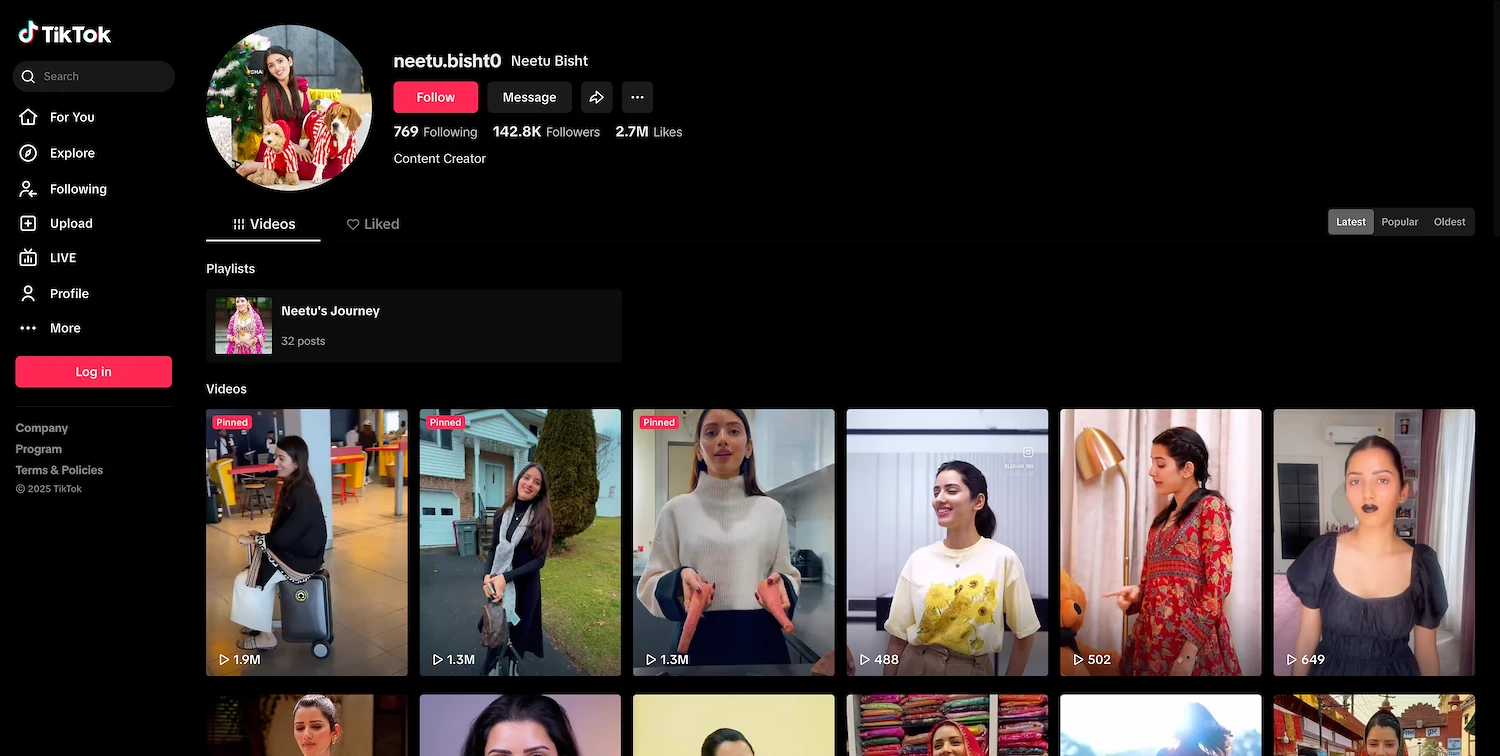The width and height of the screenshot is (1500, 756).
Task: Click the Upload plus icon
Action: coord(29,224)
